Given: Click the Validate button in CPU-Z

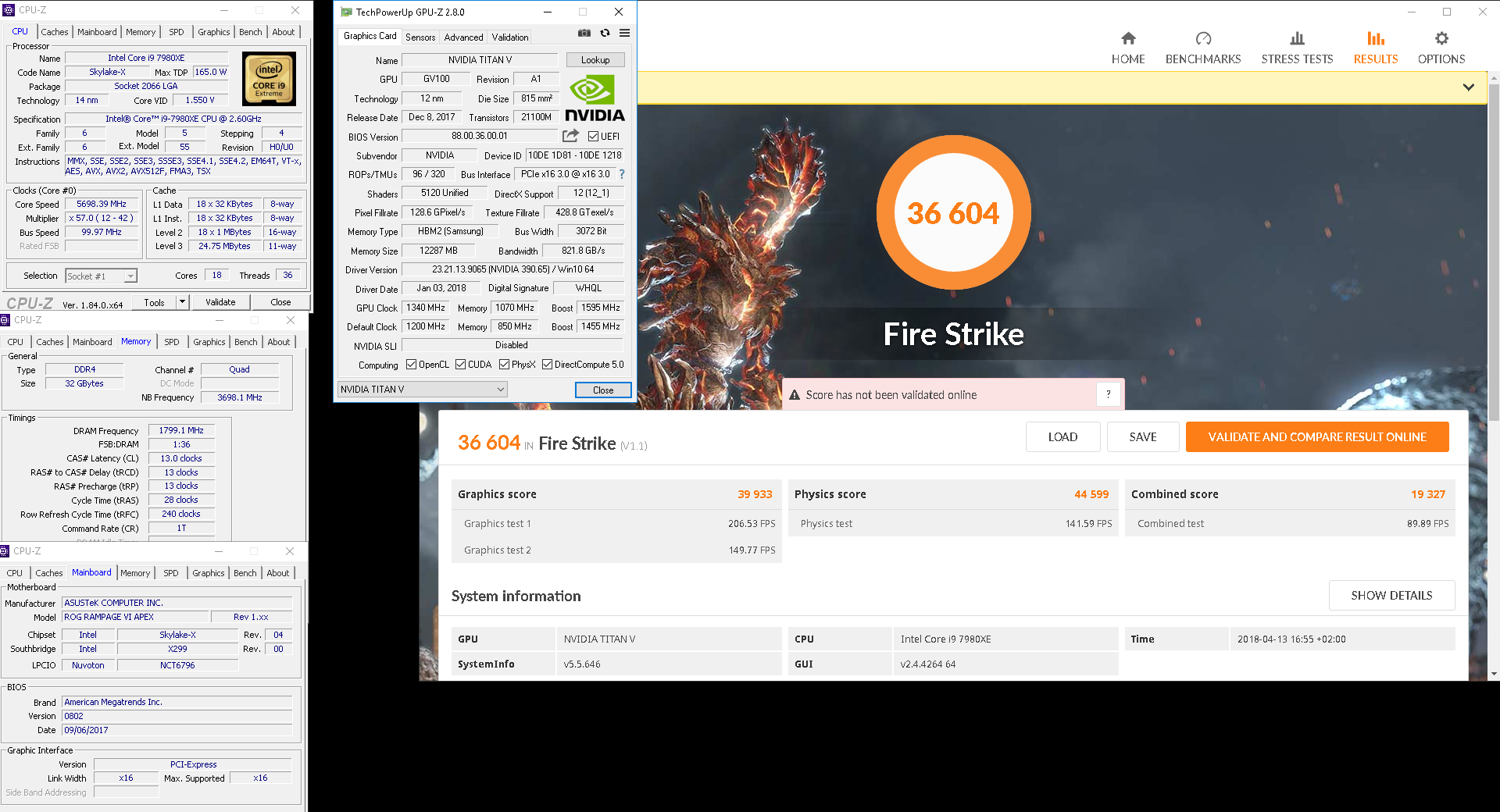Looking at the screenshot, I should pyautogui.click(x=220, y=302).
